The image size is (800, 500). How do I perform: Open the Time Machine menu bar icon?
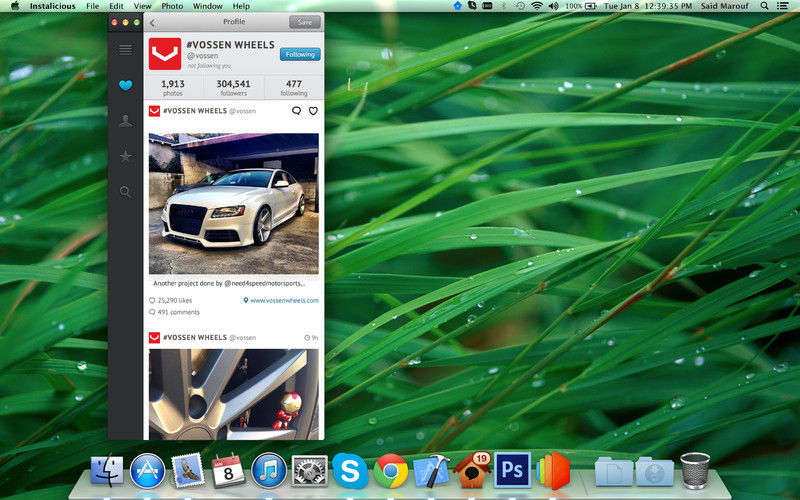point(520,6)
